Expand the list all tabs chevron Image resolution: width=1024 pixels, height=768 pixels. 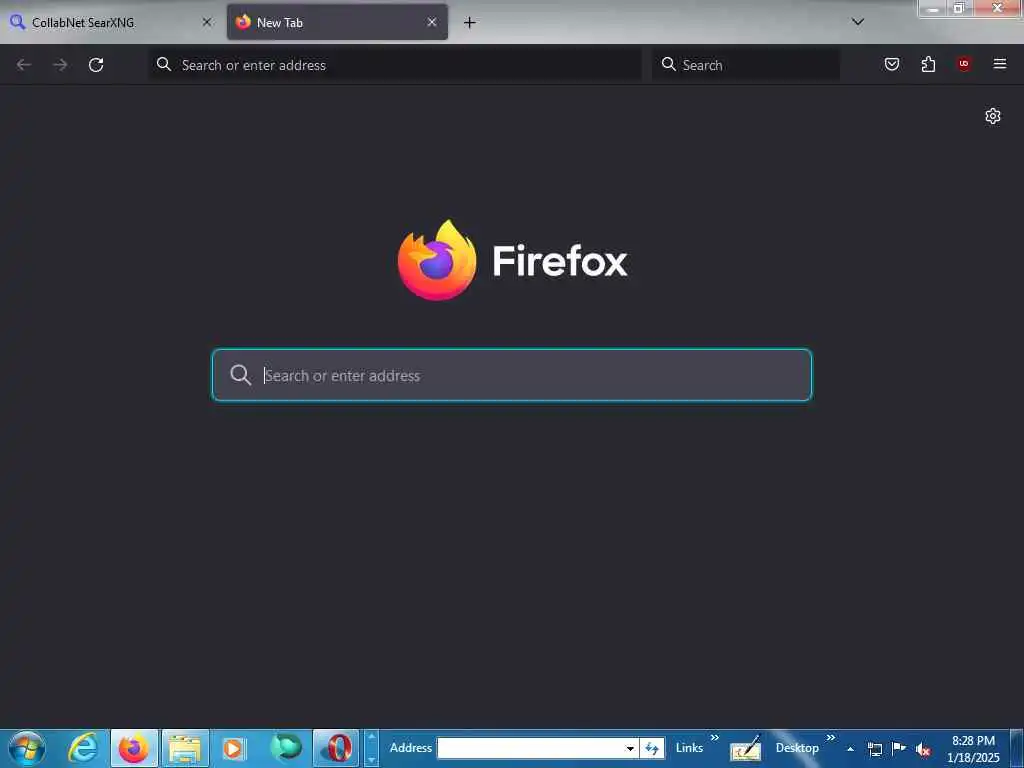pyautogui.click(x=858, y=22)
